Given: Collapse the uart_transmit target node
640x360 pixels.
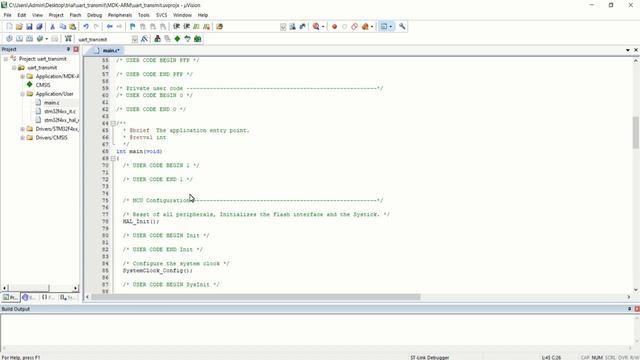Looking at the screenshot, I should 14,68.
